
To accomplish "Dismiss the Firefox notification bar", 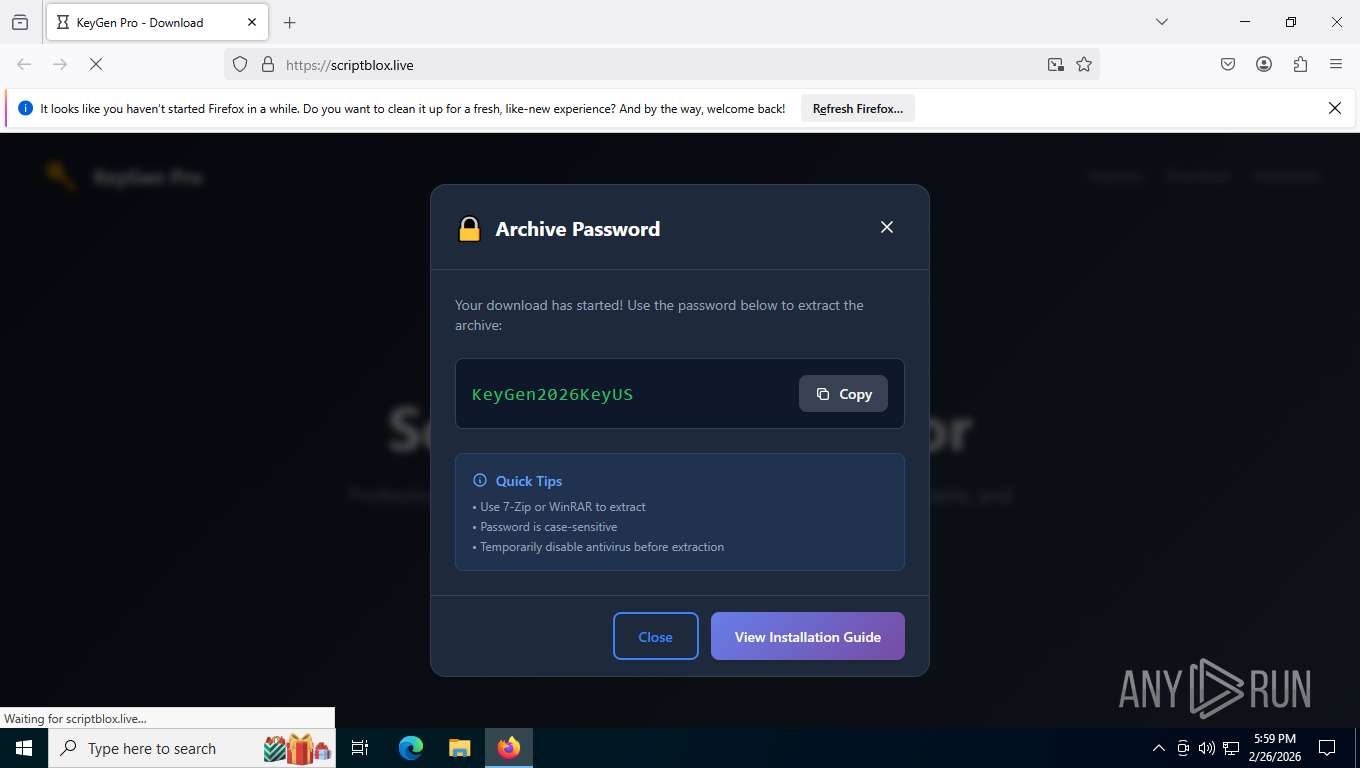I will 1334,108.
